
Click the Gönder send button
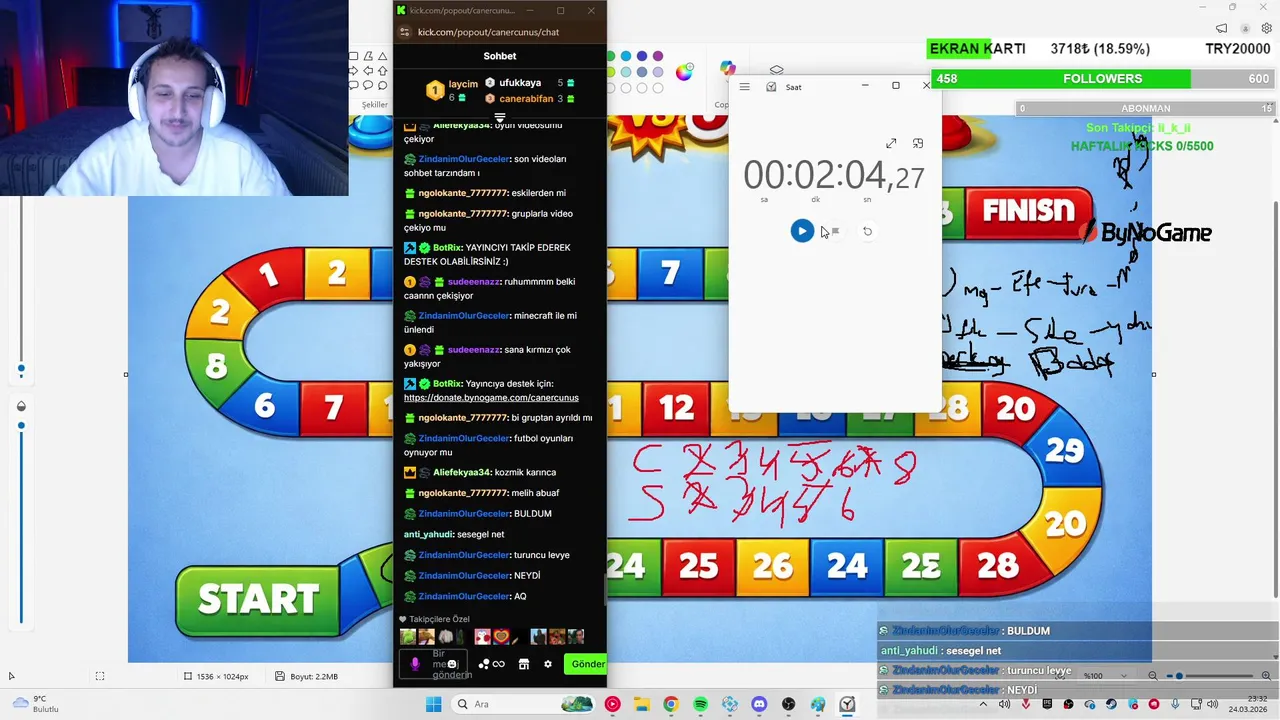[587, 664]
